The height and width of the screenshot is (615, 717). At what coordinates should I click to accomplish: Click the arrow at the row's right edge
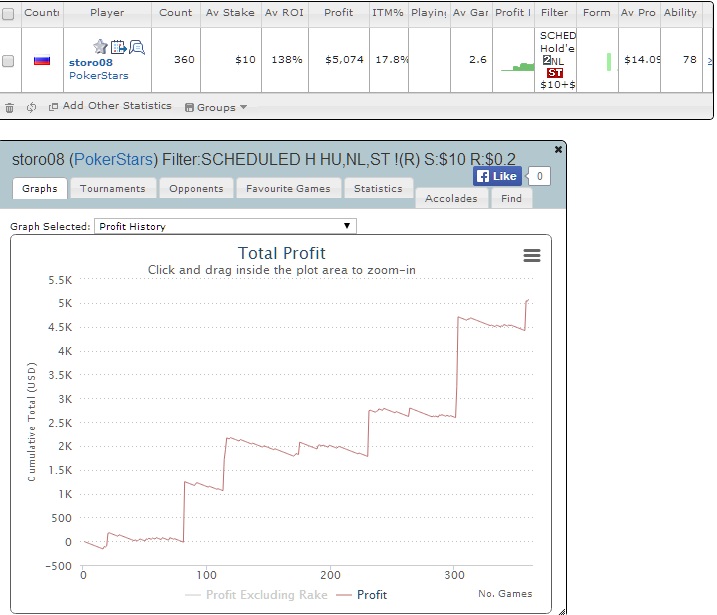(710, 61)
